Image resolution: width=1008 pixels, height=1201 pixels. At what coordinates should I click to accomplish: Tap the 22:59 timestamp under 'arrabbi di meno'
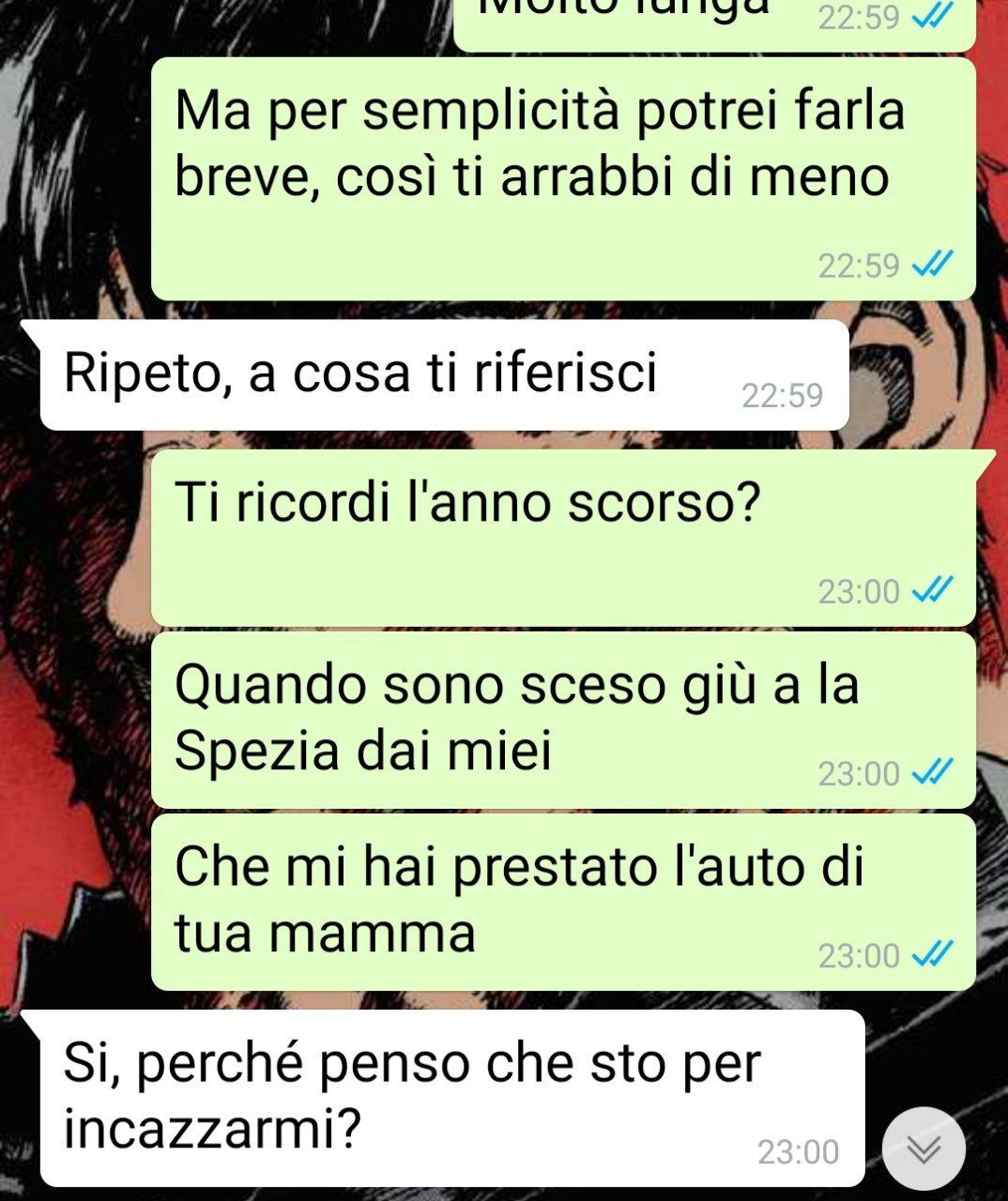(859, 266)
